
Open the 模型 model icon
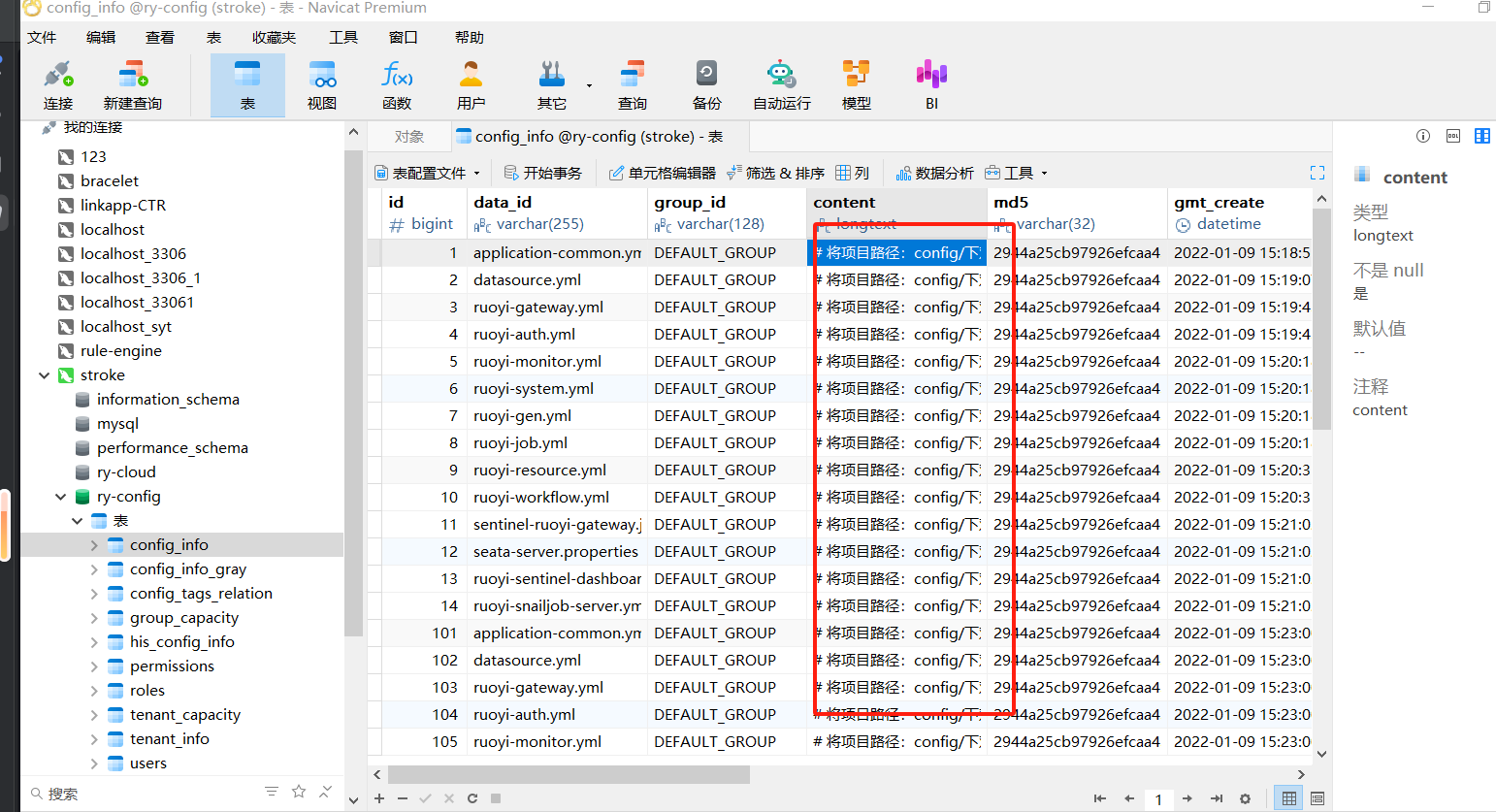857,85
